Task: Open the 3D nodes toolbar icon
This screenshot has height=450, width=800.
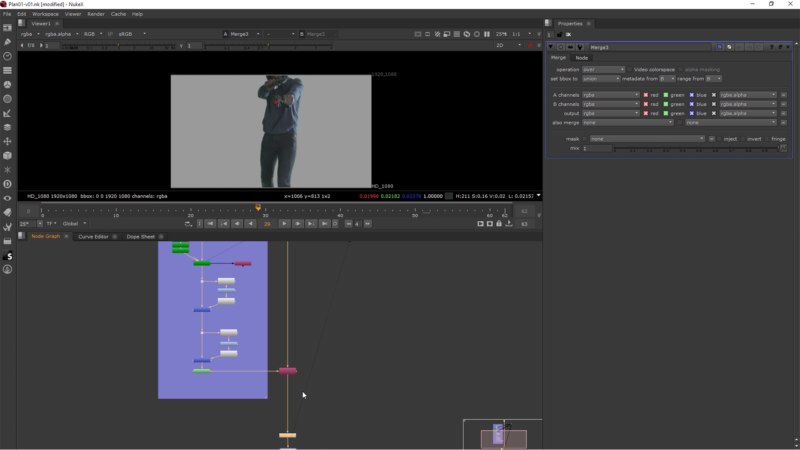Action: (7, 156)
